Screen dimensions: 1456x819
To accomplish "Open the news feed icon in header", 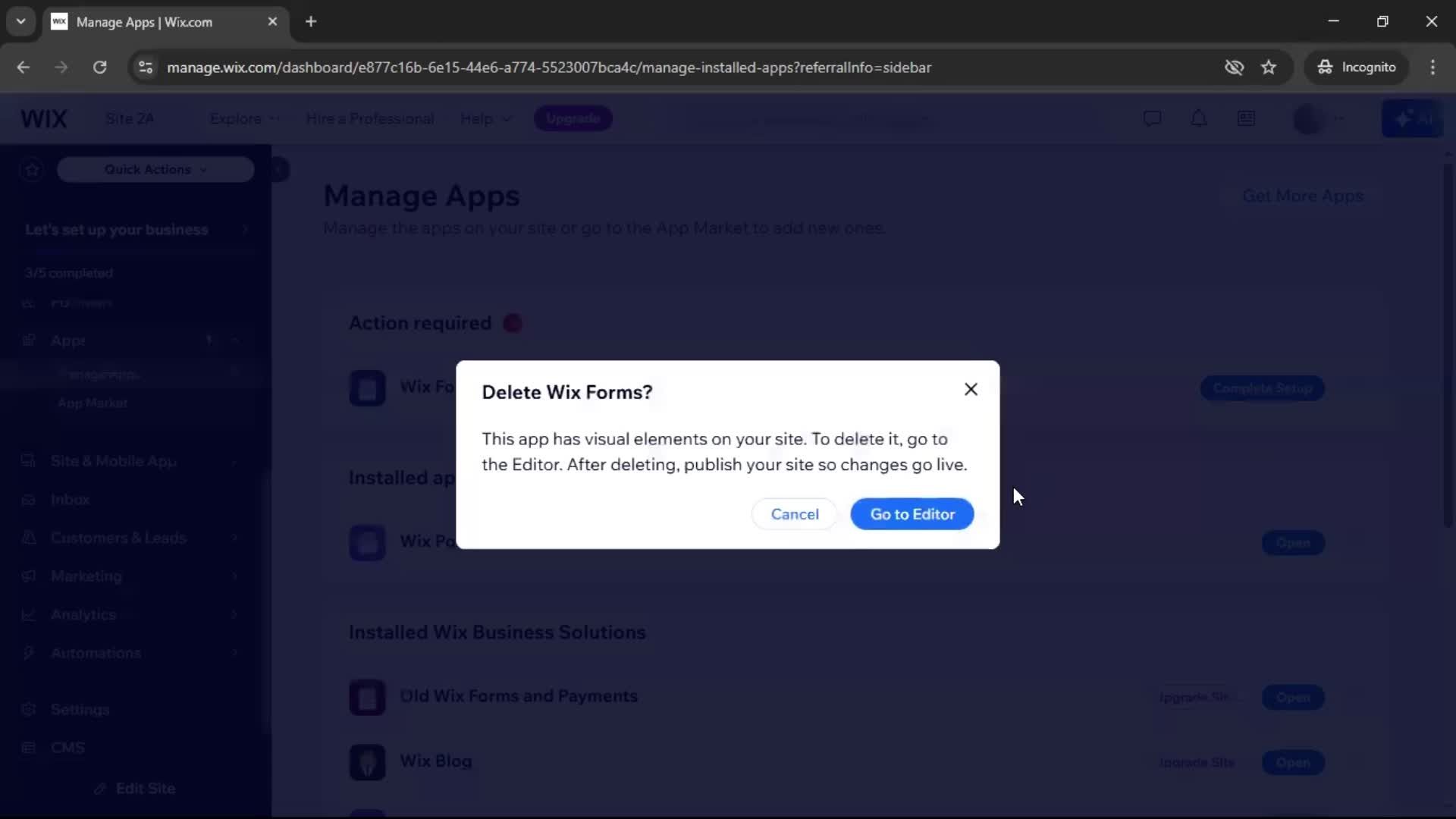I will pyautogui.click(x=1246, y=119).
